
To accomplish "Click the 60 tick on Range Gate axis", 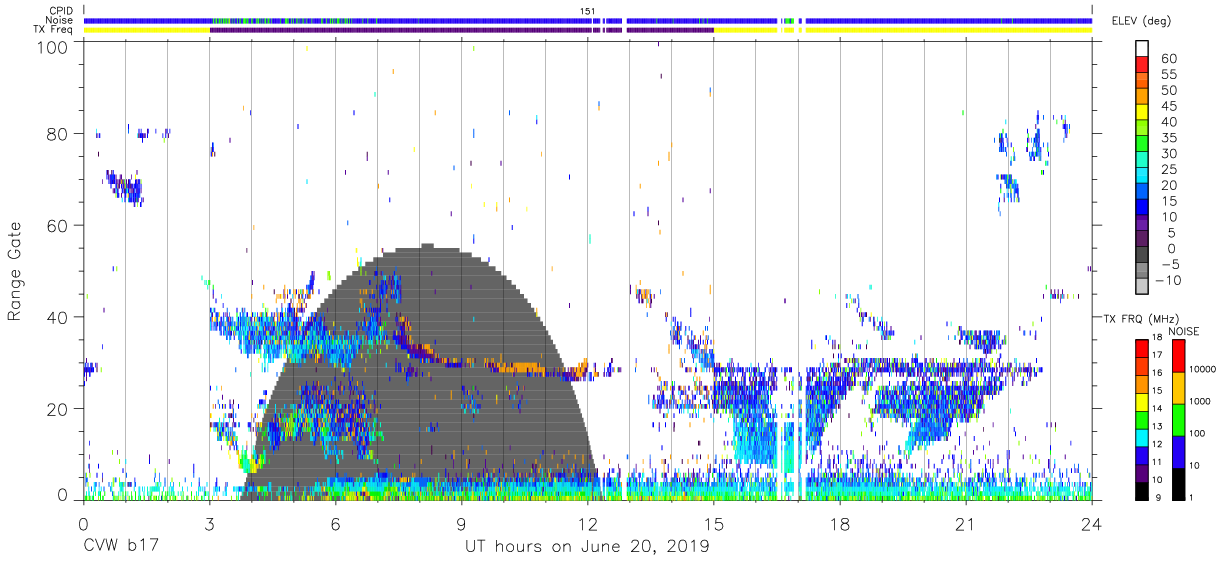I will pyautogui.click(x=58, y=226).
